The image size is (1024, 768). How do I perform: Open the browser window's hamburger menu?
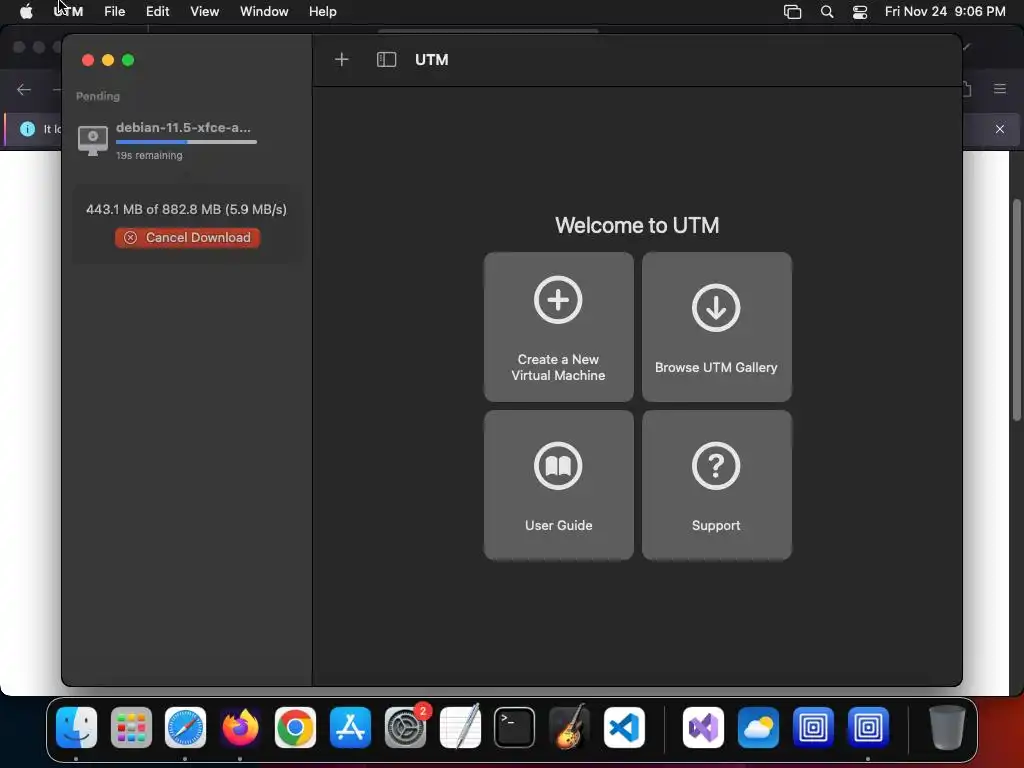point(1000,89)
